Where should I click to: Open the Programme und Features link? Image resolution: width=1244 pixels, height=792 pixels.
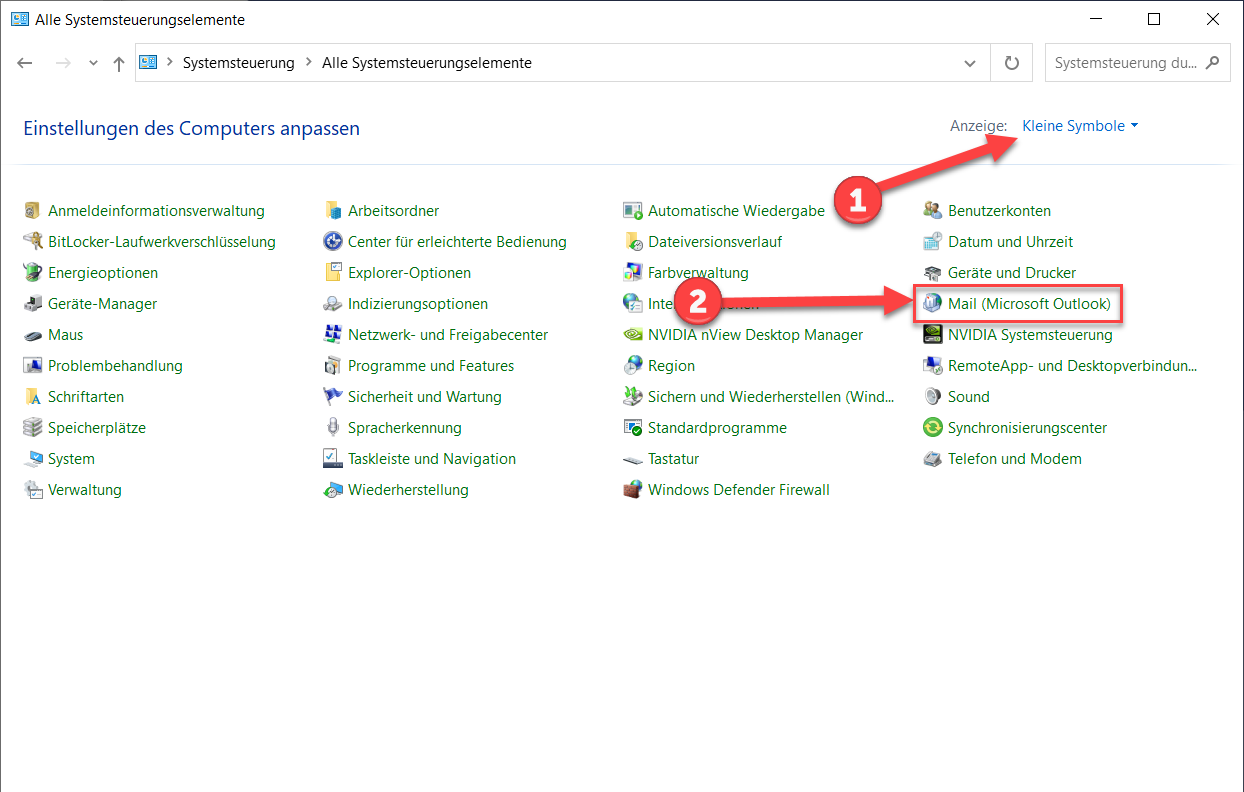coord(431,366)
